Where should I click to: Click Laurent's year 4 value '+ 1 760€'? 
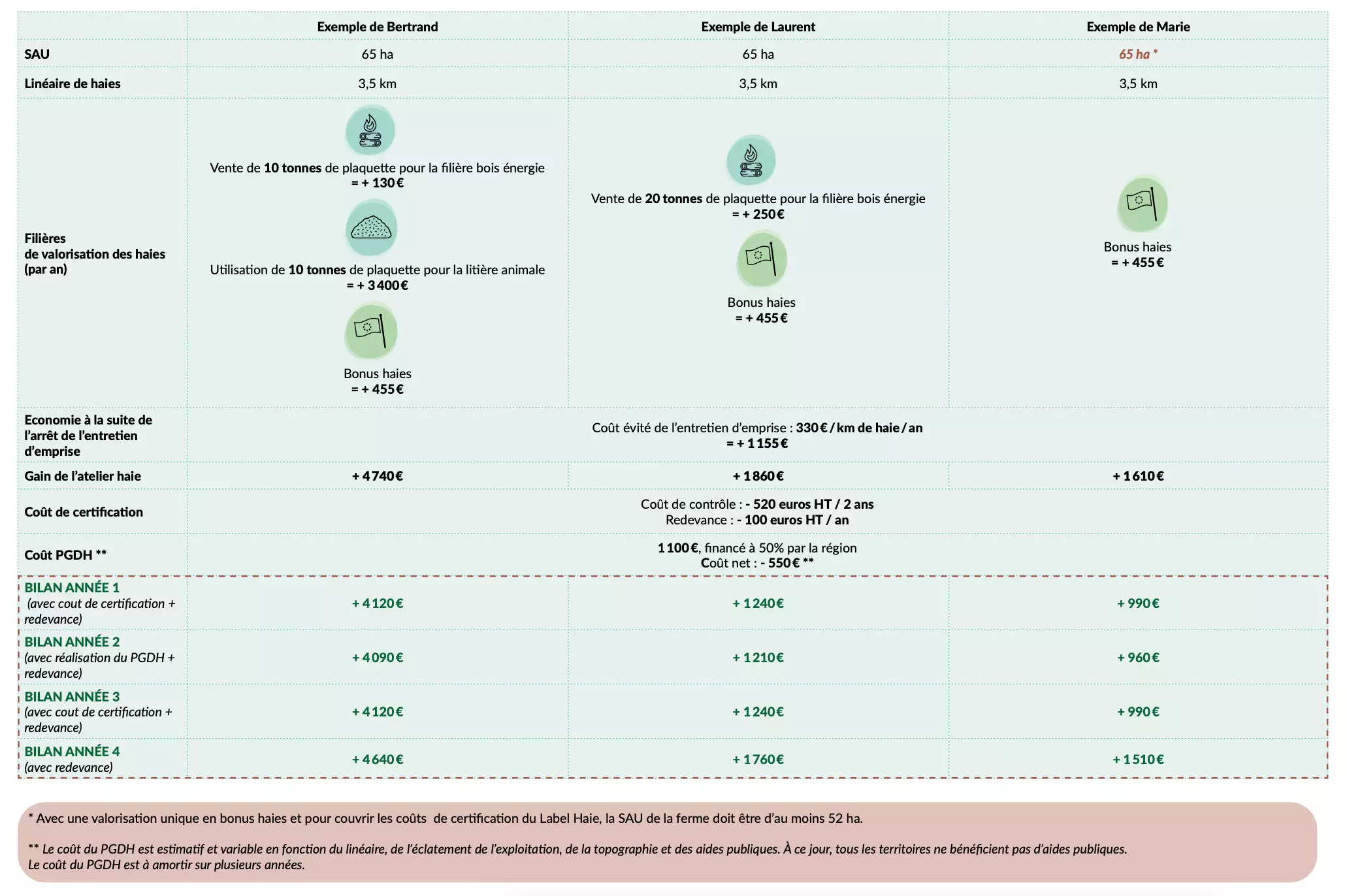758,760
